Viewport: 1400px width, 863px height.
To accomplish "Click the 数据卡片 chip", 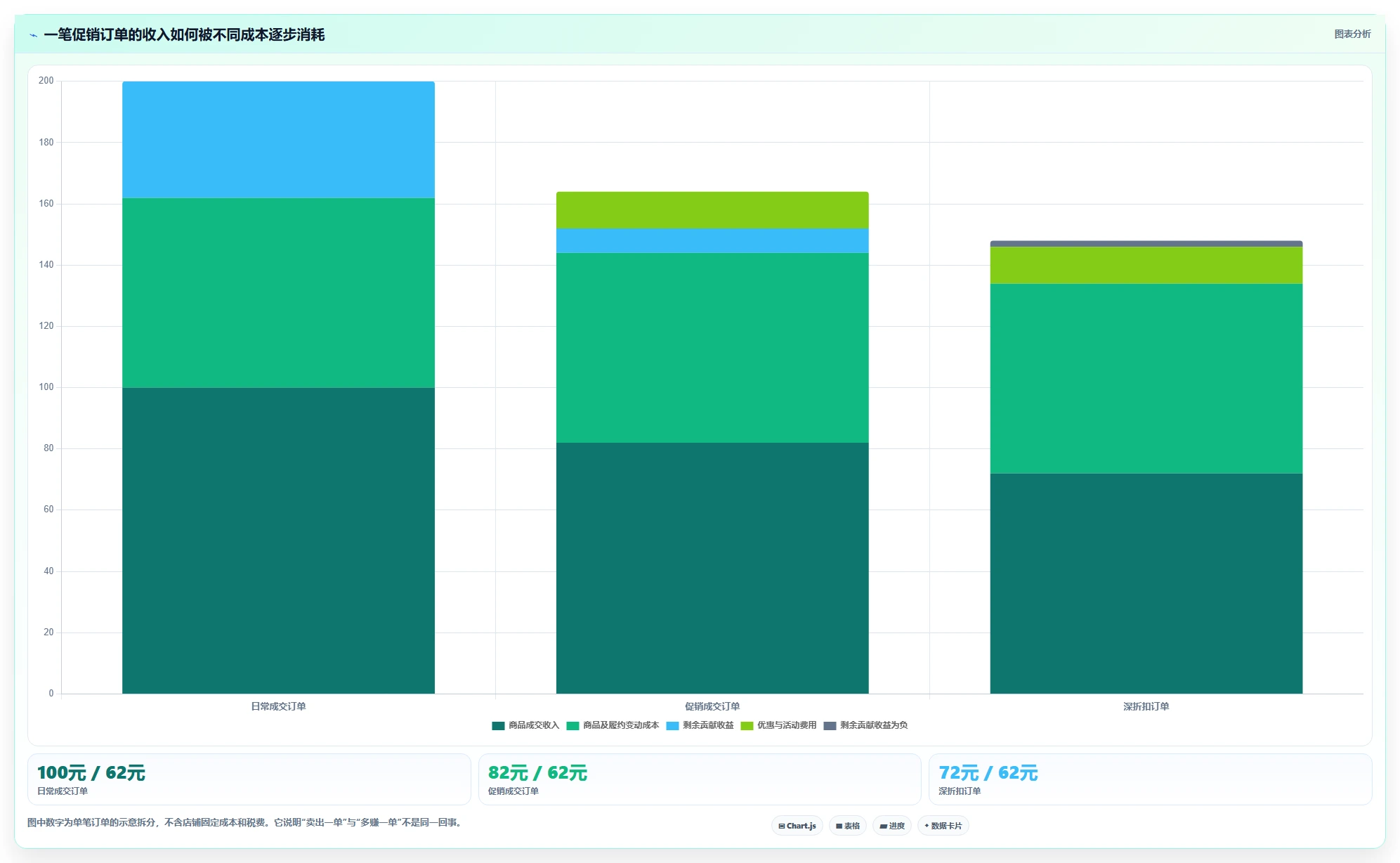I will tap(943, 826).
